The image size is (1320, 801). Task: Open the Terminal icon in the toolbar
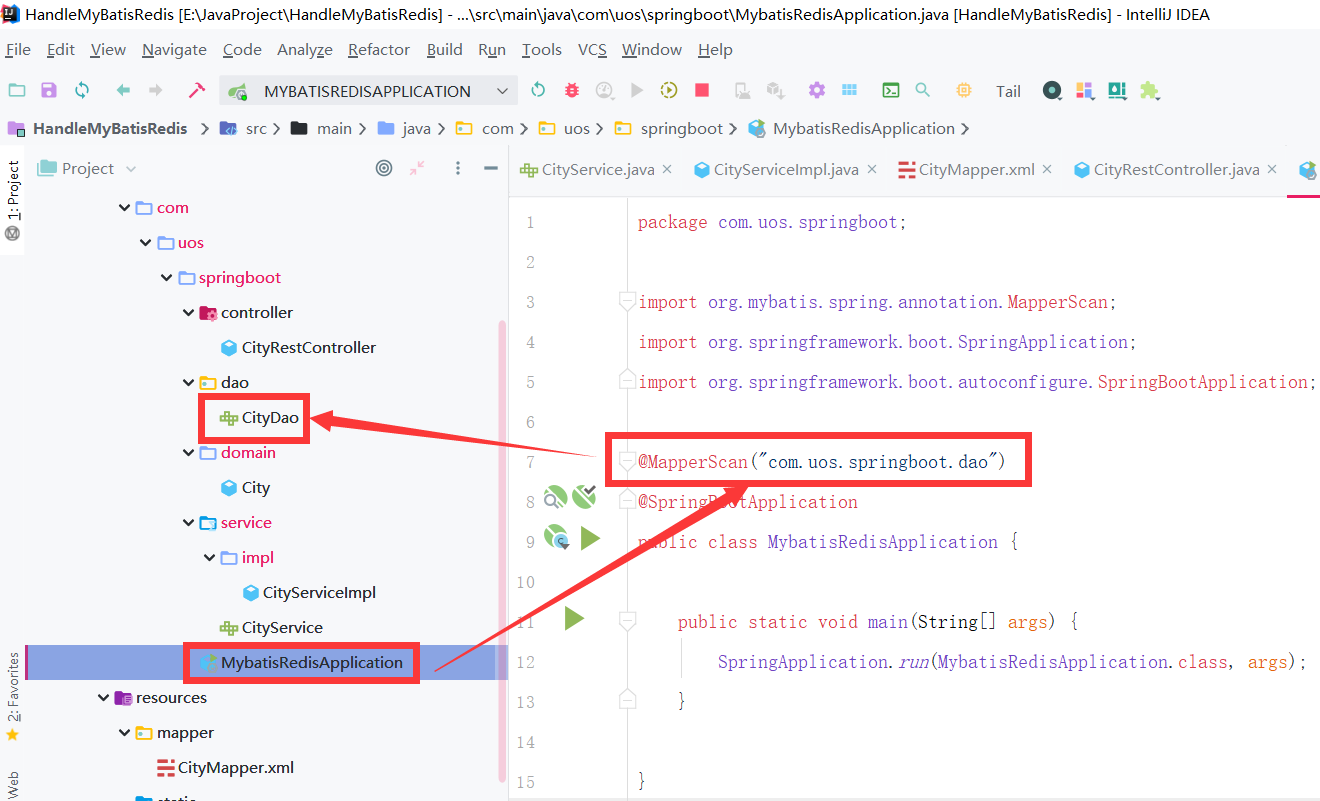pyautogui.click(x=890, y=90)
